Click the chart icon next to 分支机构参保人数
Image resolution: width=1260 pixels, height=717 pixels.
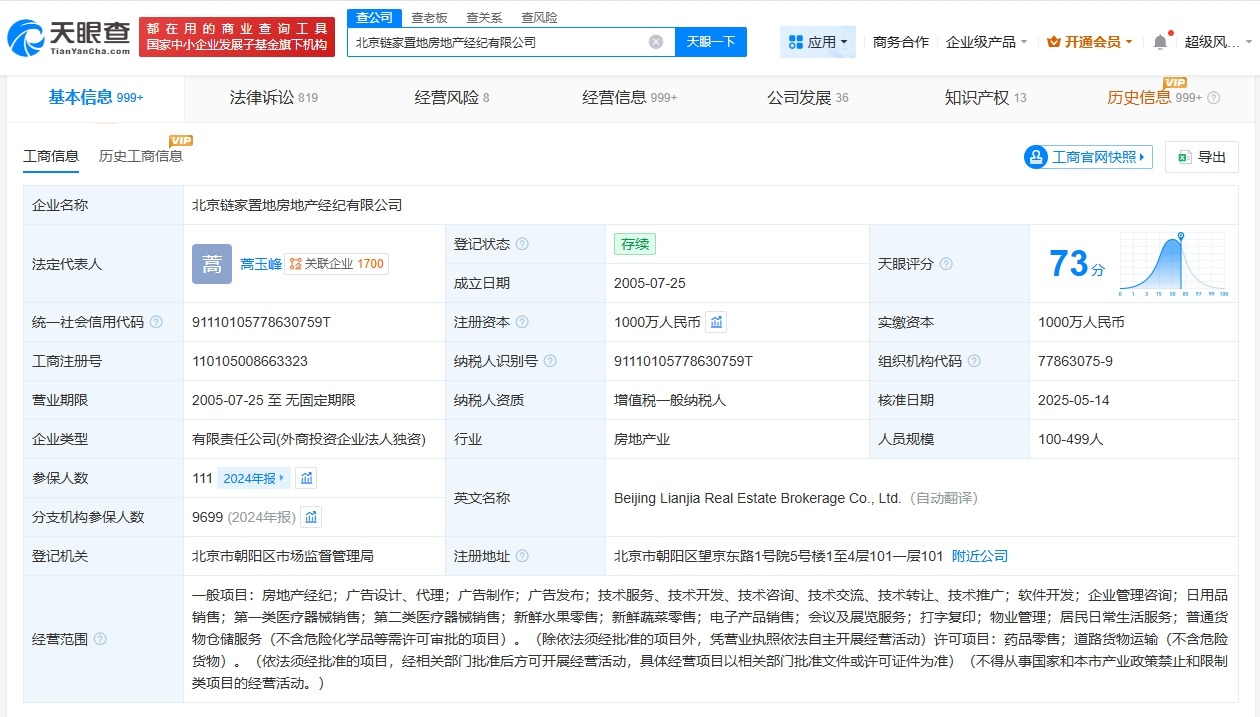[x=311, y=517]
